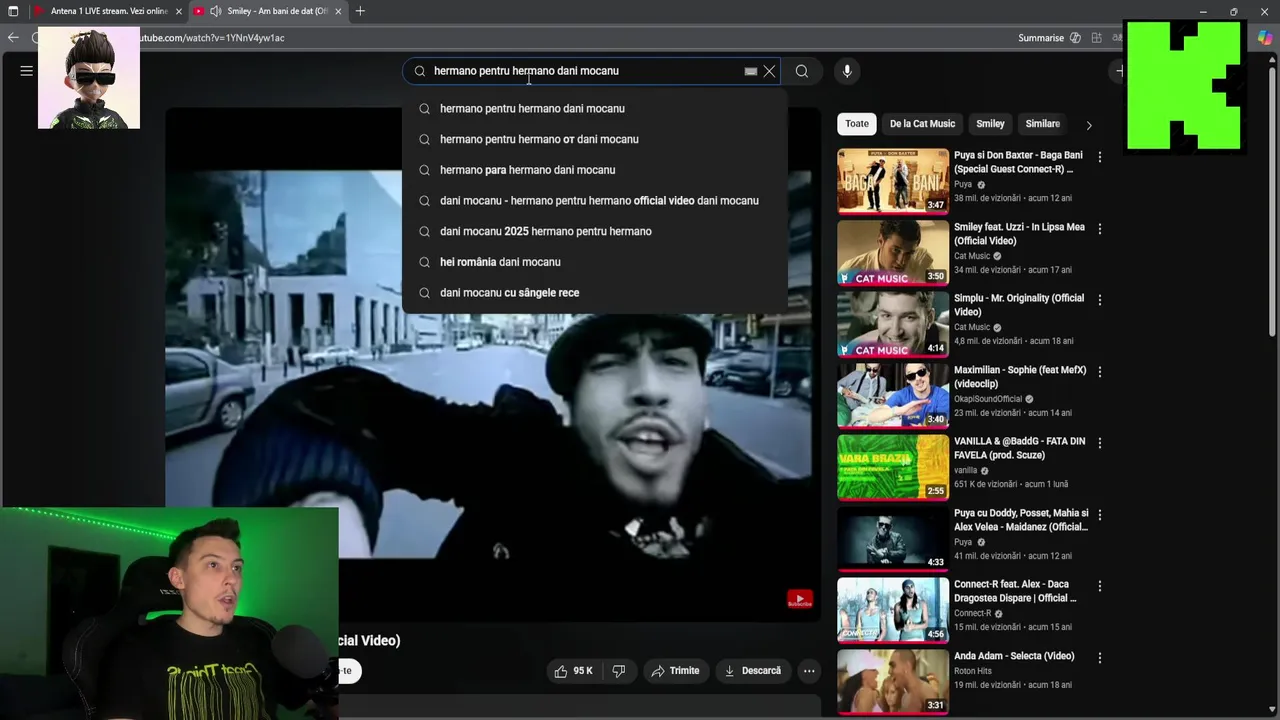Open channel name OkapiSoundOfficial
Screen dimensions: 1280x720
(988, 399)
